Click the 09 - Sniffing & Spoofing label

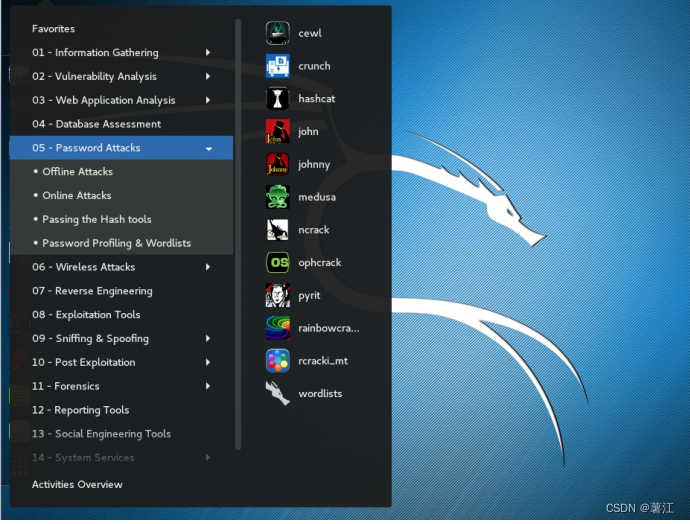click(90, 339)
